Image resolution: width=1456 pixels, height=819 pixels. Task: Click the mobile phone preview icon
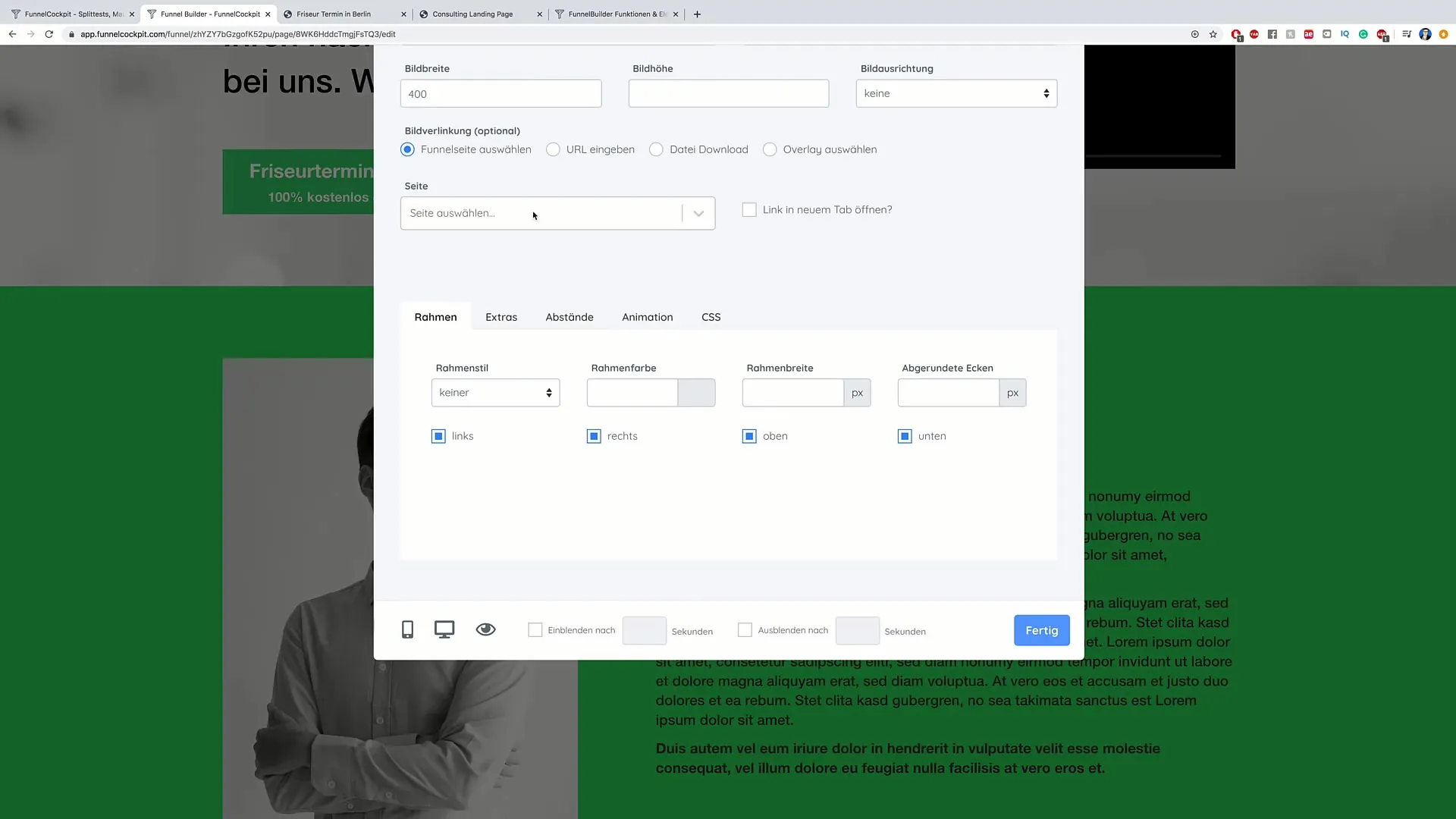[407, 629]
